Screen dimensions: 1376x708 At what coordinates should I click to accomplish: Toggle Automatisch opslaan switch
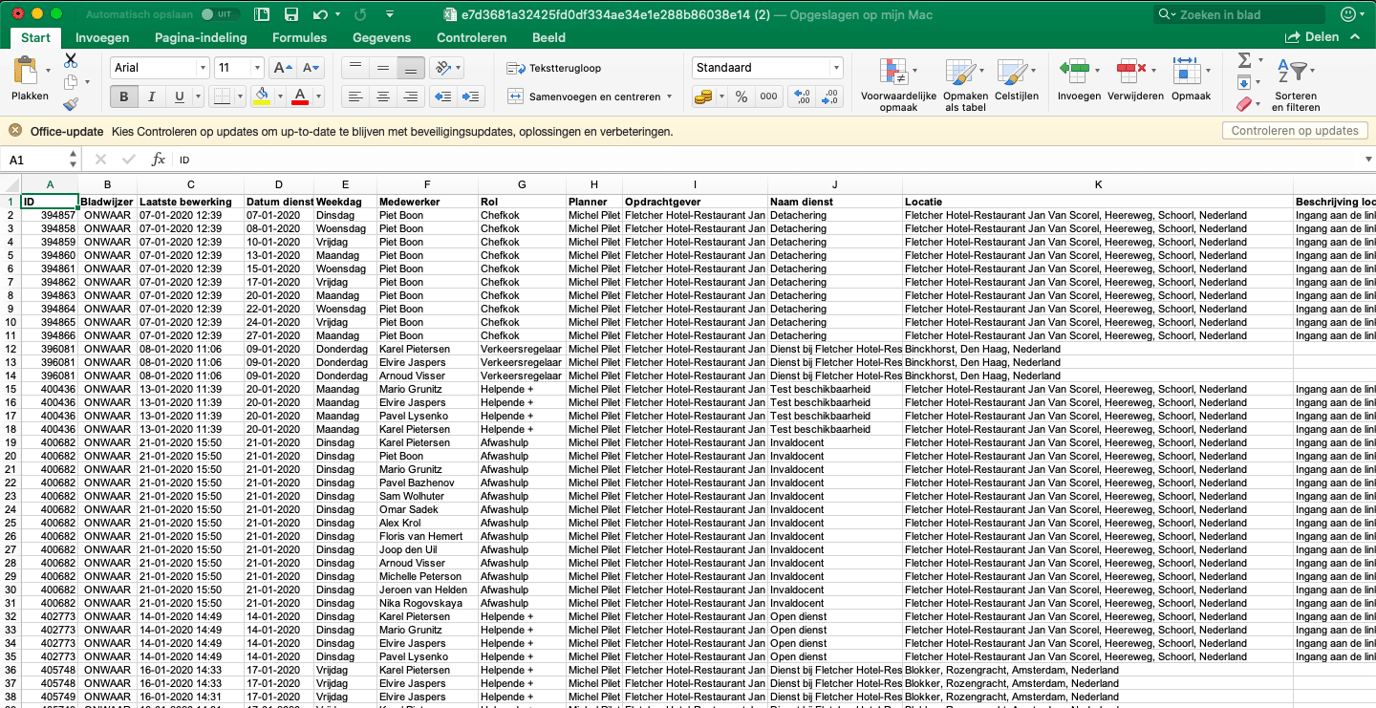[219, 14]
